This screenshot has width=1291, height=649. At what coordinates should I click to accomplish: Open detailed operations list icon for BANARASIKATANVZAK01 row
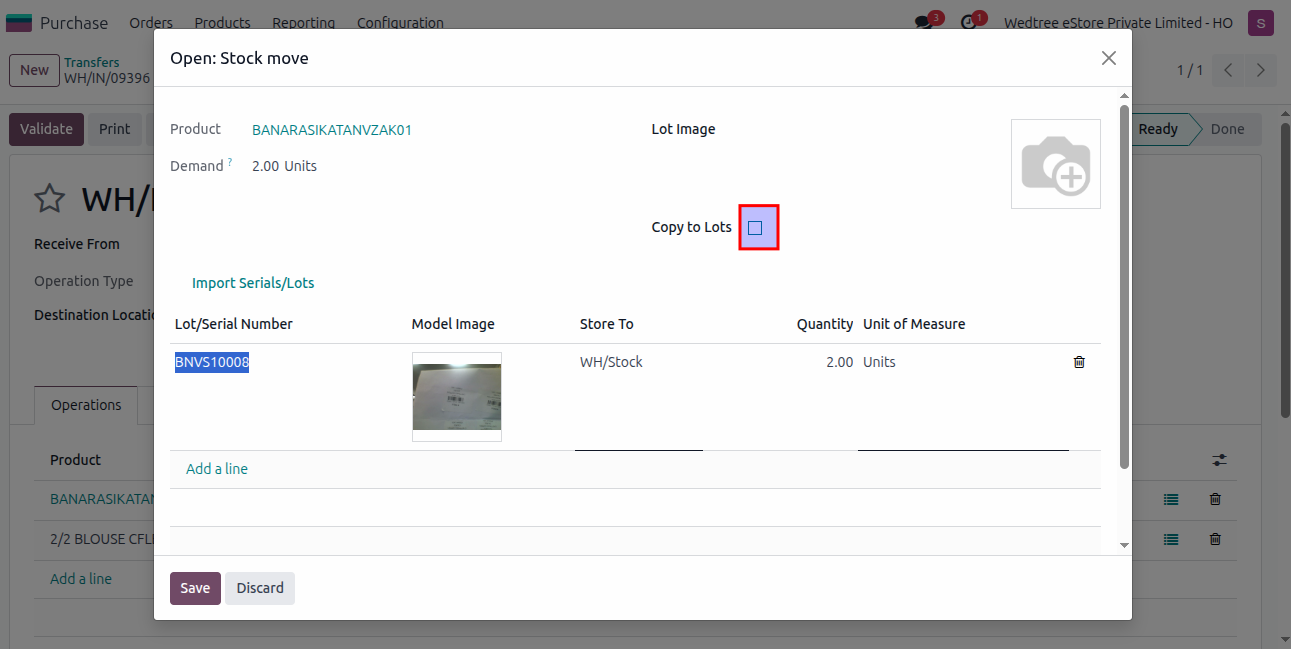(1170, 499)
